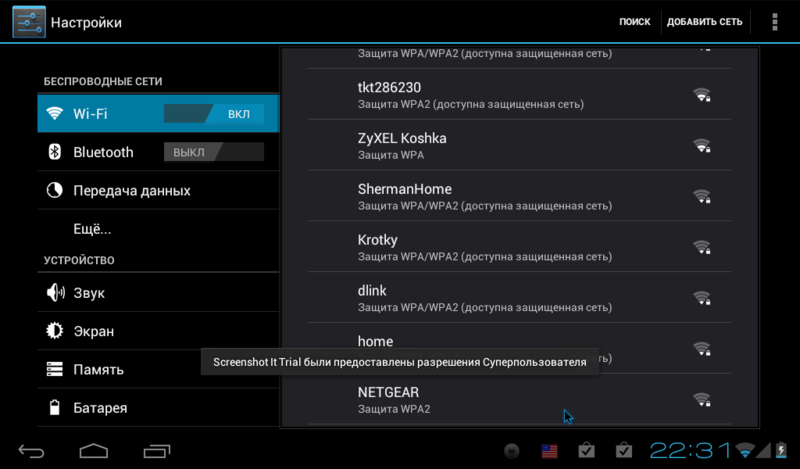The width and height of the screenshot is (800, 469).
Task: Open the Память settings
Action: tap(158, 369)
